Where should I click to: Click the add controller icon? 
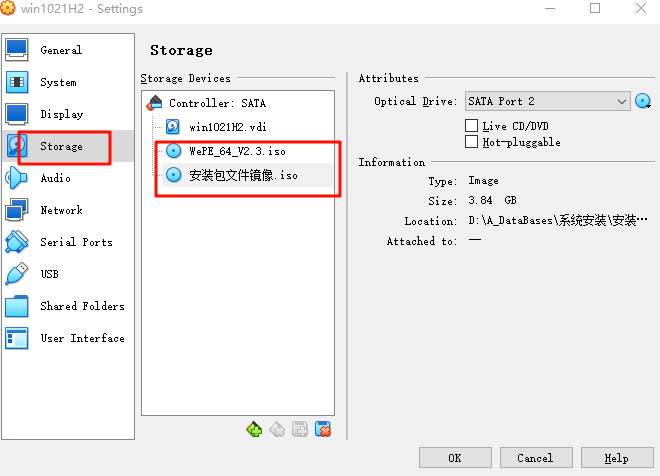pos(254,429)
